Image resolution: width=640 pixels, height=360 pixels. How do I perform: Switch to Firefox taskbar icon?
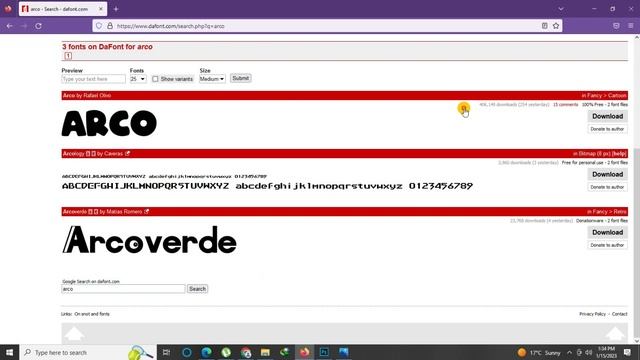[x=304, y=352]
